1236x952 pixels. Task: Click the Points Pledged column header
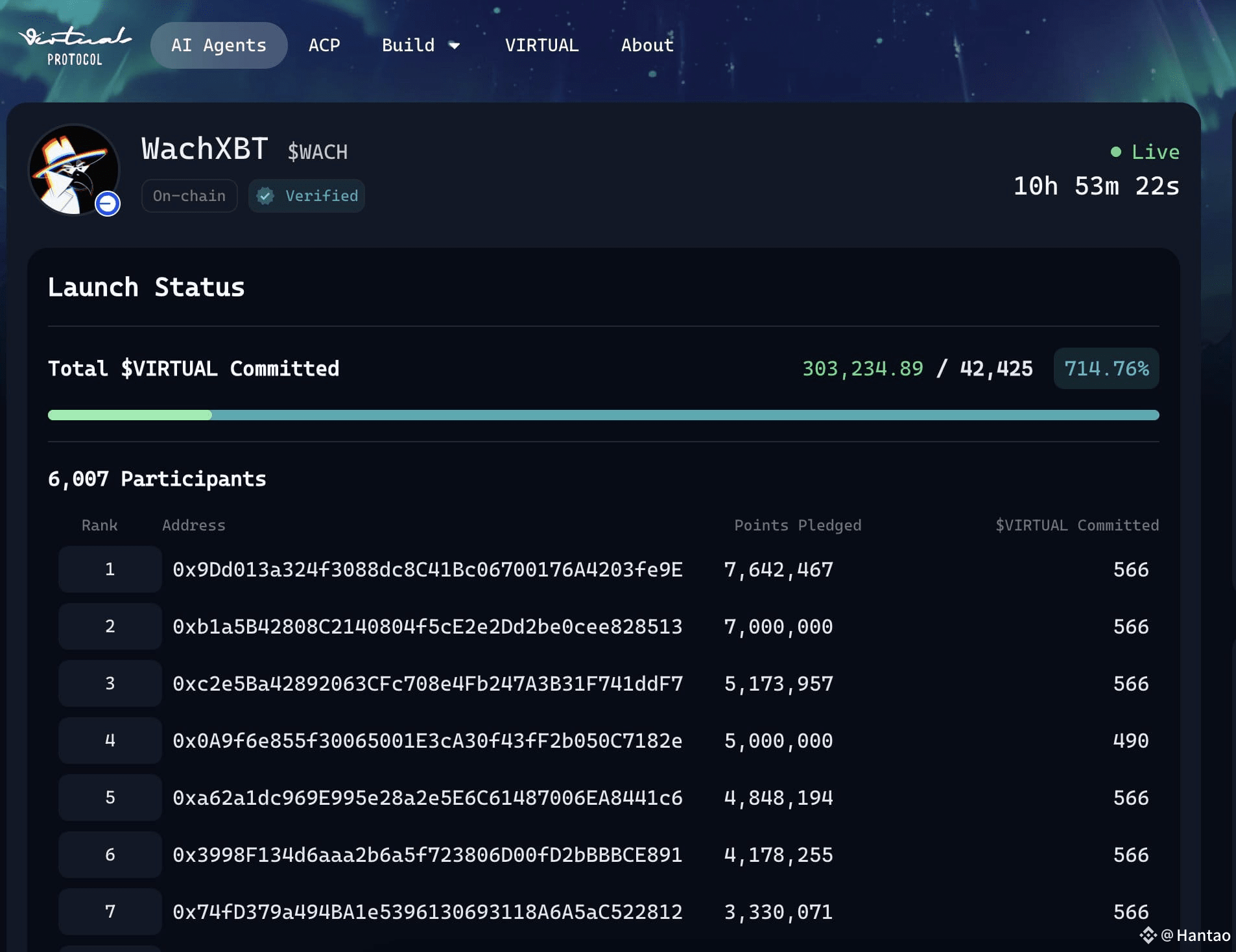click(x=798, y=525)
